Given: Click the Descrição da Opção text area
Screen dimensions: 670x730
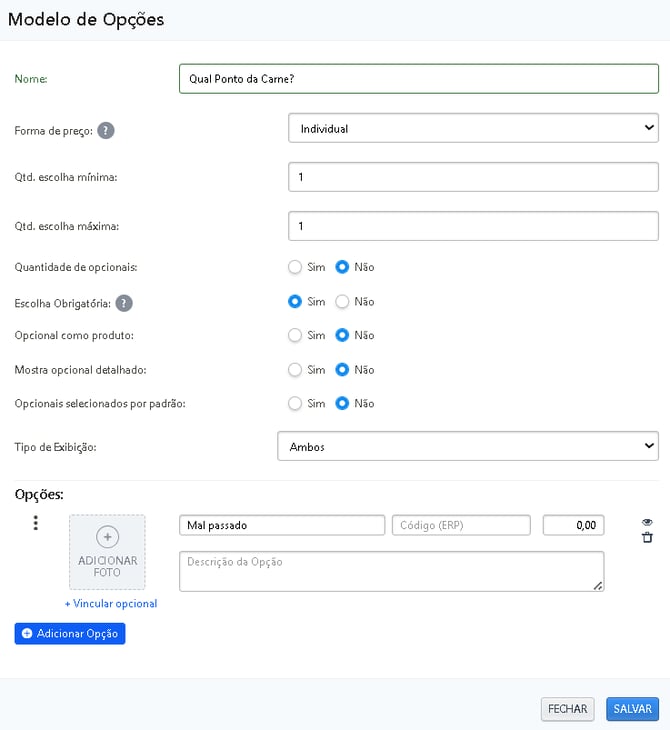Looking at the screenshot, I should point(391,571).
